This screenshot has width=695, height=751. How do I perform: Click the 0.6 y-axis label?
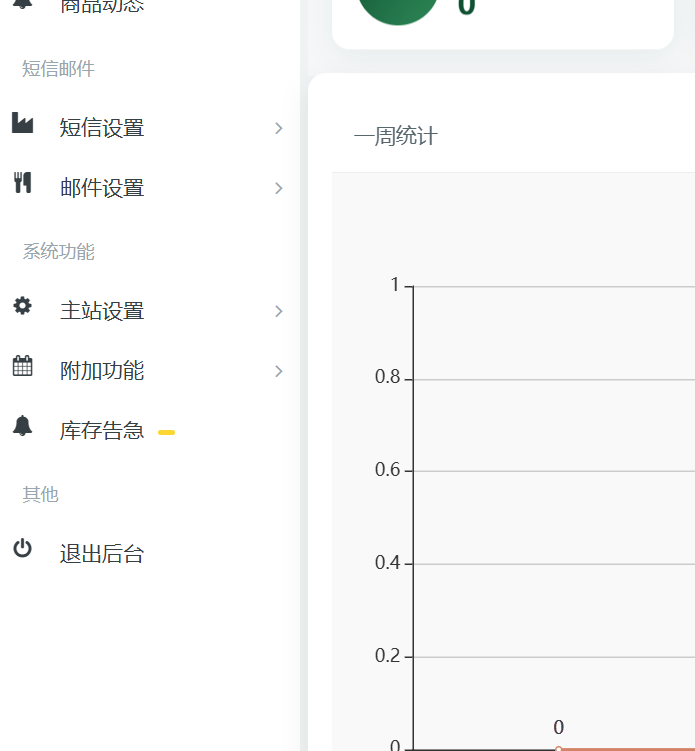387,470
